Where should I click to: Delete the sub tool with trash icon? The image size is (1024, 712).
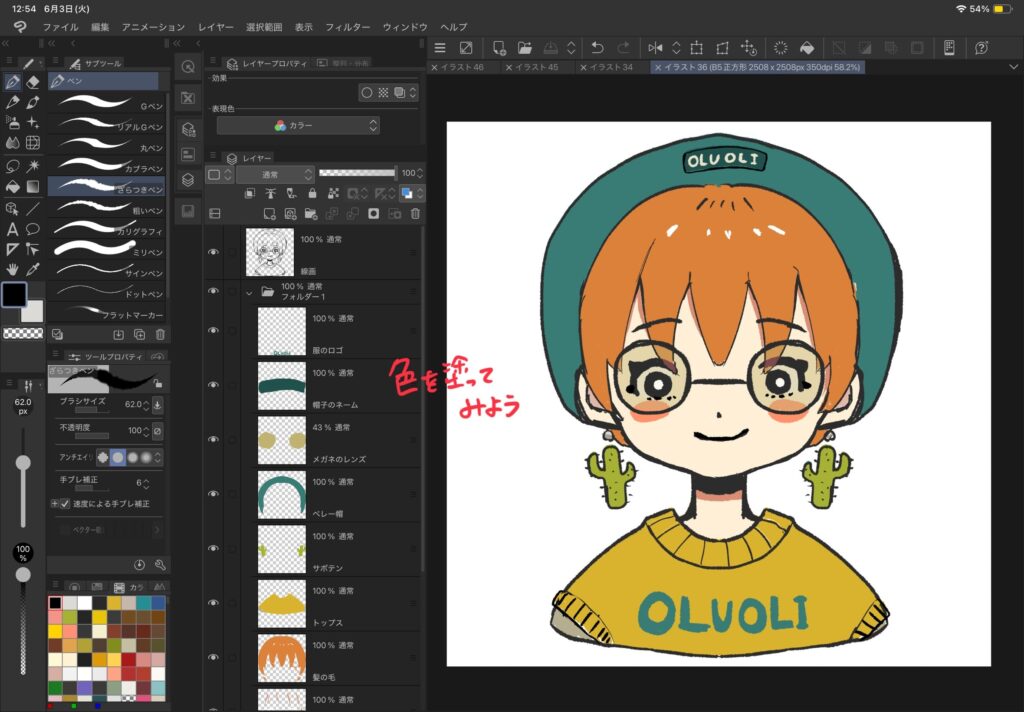(160, 334)
